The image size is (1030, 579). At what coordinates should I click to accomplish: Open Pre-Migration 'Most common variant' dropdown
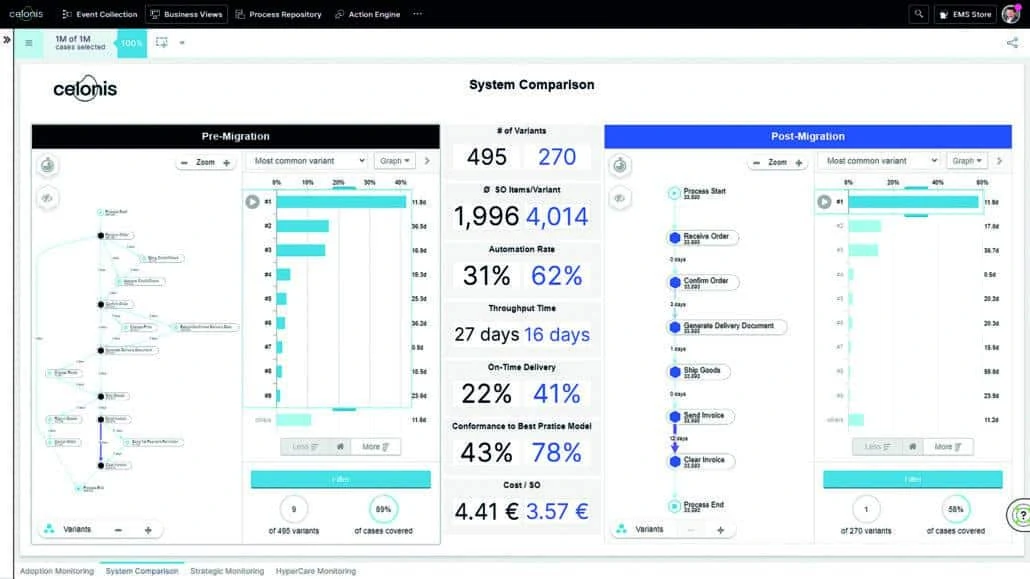coord(310,161)
